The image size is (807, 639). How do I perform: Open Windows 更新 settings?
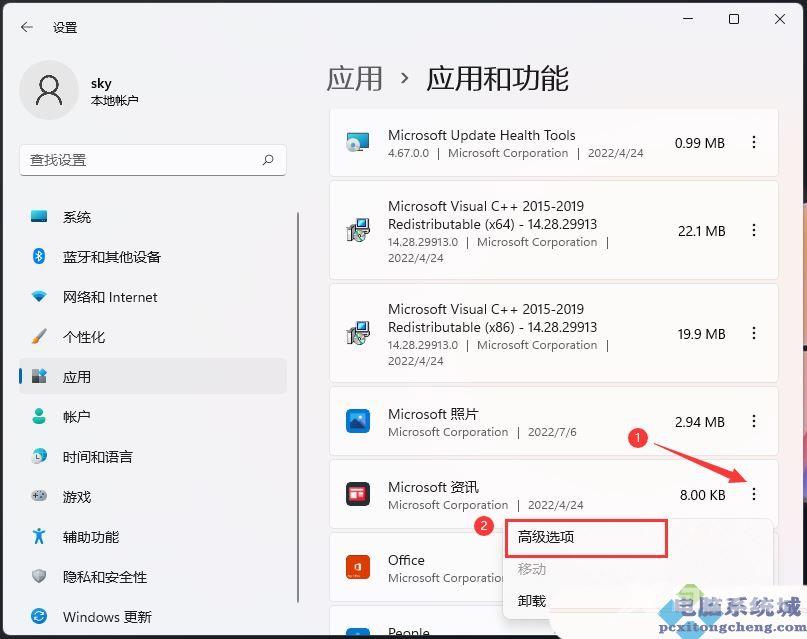coord(152,616)
